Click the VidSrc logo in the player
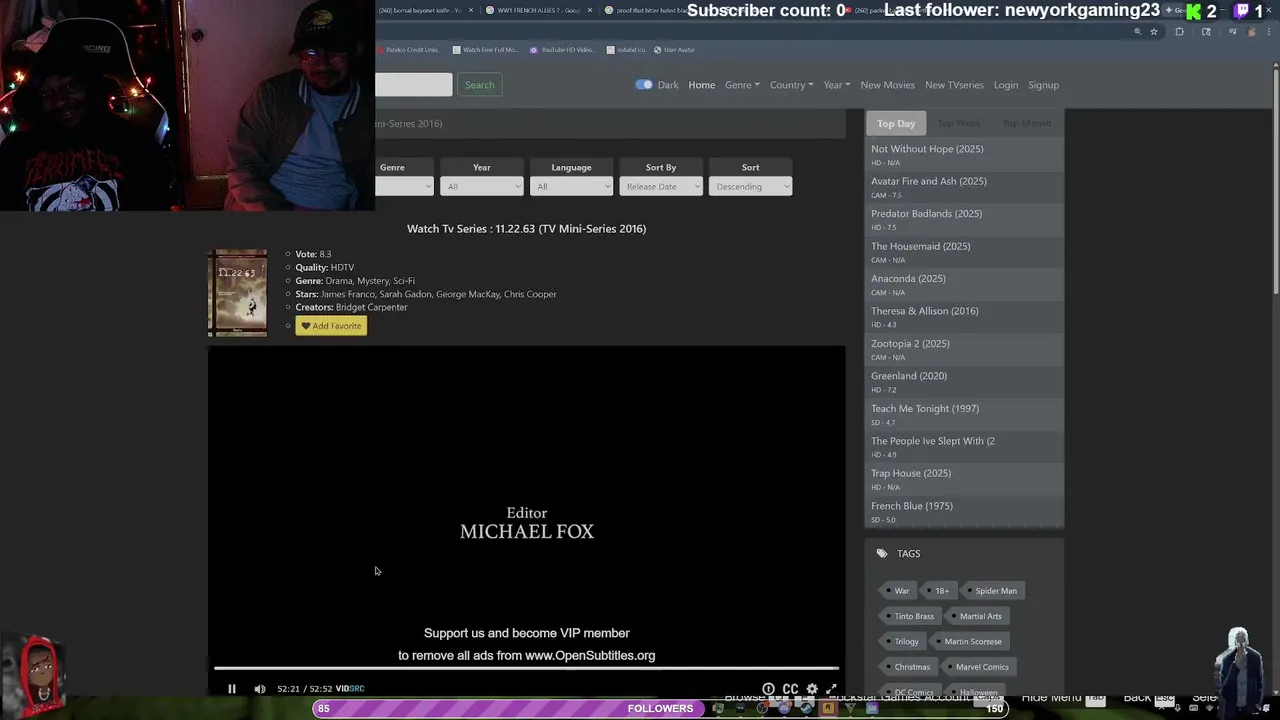1280x720 pixels. coord(350,689)
